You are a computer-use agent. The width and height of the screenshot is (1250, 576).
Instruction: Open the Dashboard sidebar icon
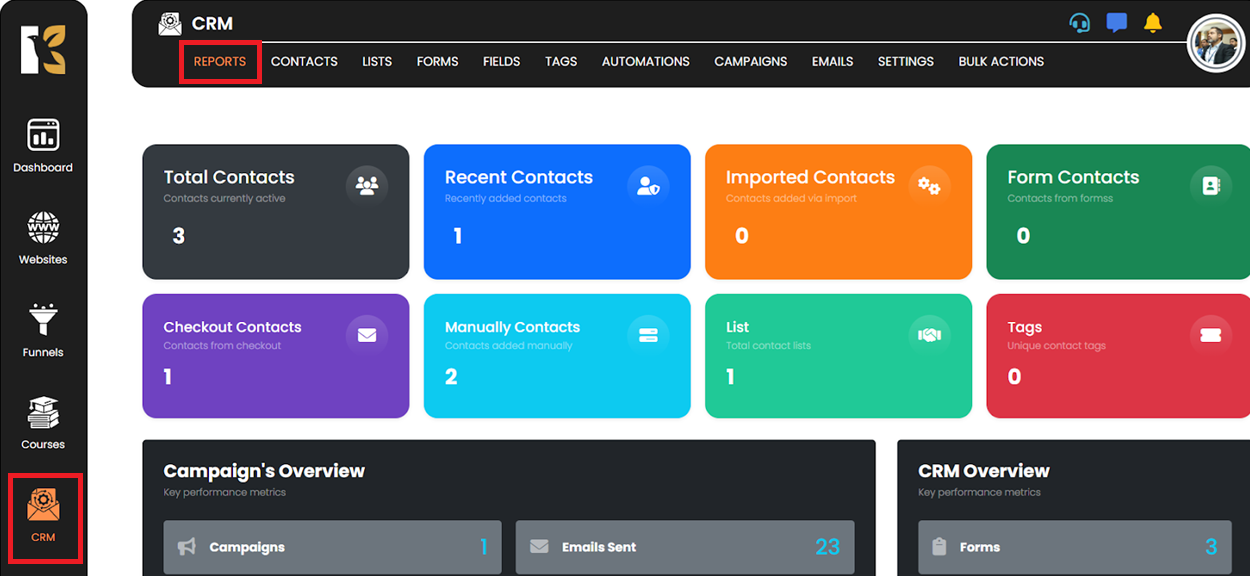[43, 145]
